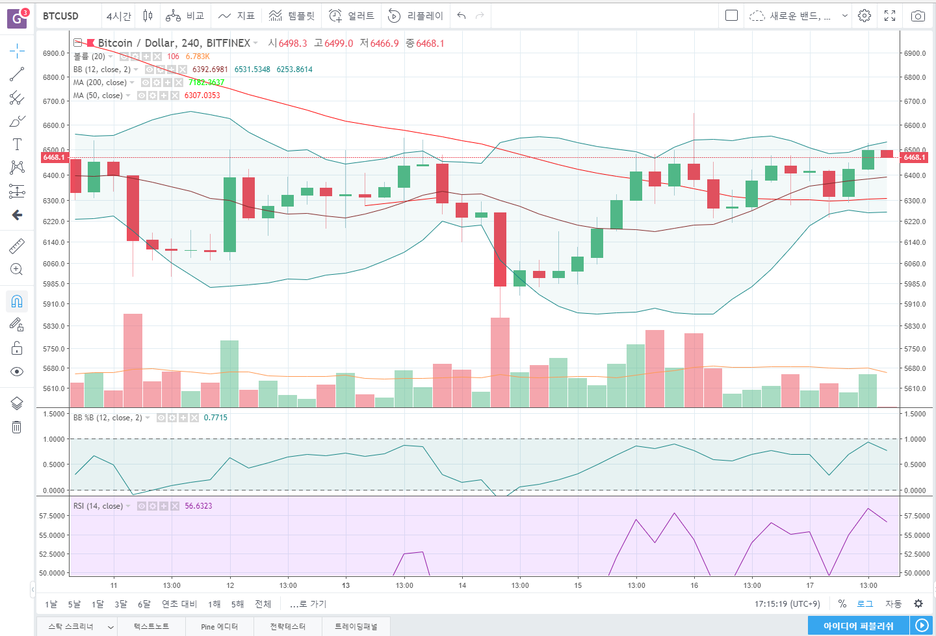Click the 비교 compare button
936x636 pixels.
point(185,16)
